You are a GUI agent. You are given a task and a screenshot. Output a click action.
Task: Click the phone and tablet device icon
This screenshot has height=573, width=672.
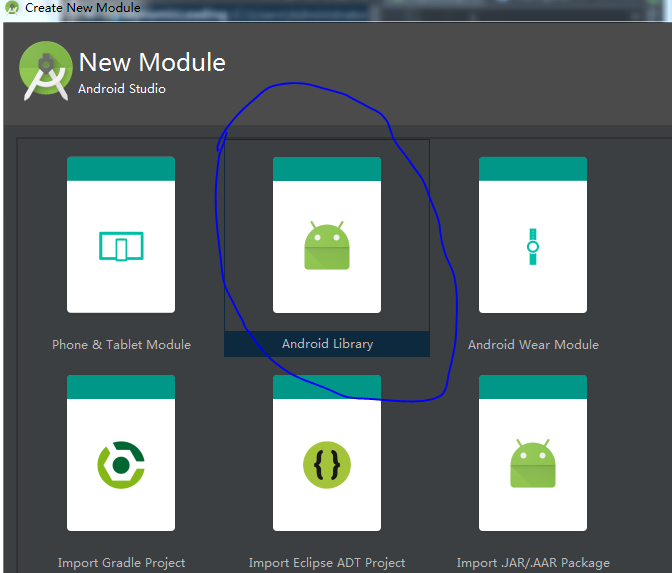tap(121, 246)
